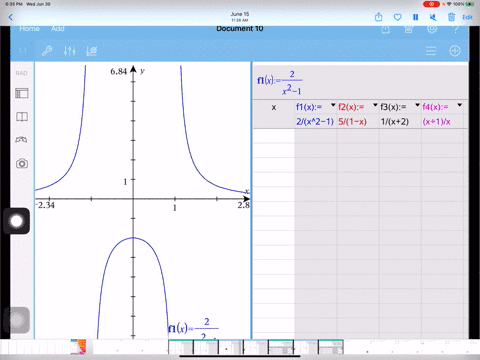The width and height of the screenshot is (480, 360).
Task: Take a screen capture with camera icon
Action: click(22, 163)
